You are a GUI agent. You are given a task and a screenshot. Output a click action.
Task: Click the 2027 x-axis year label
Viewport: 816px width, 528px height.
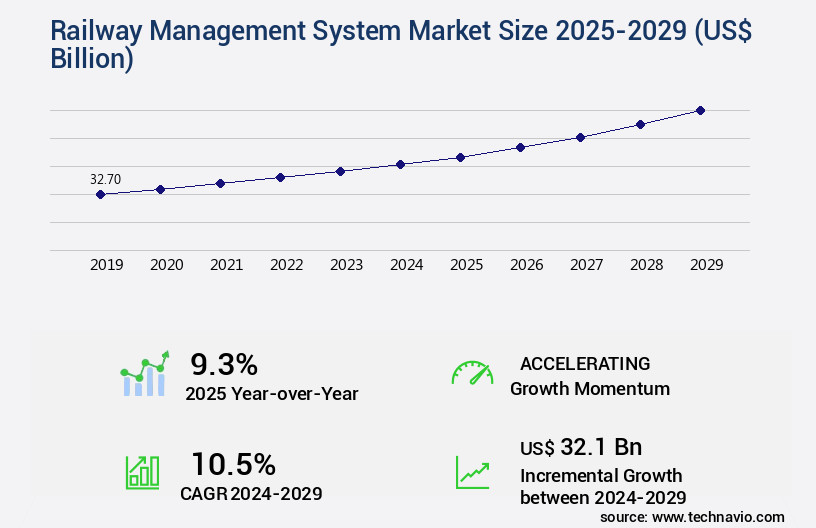(x=586, y=265)
